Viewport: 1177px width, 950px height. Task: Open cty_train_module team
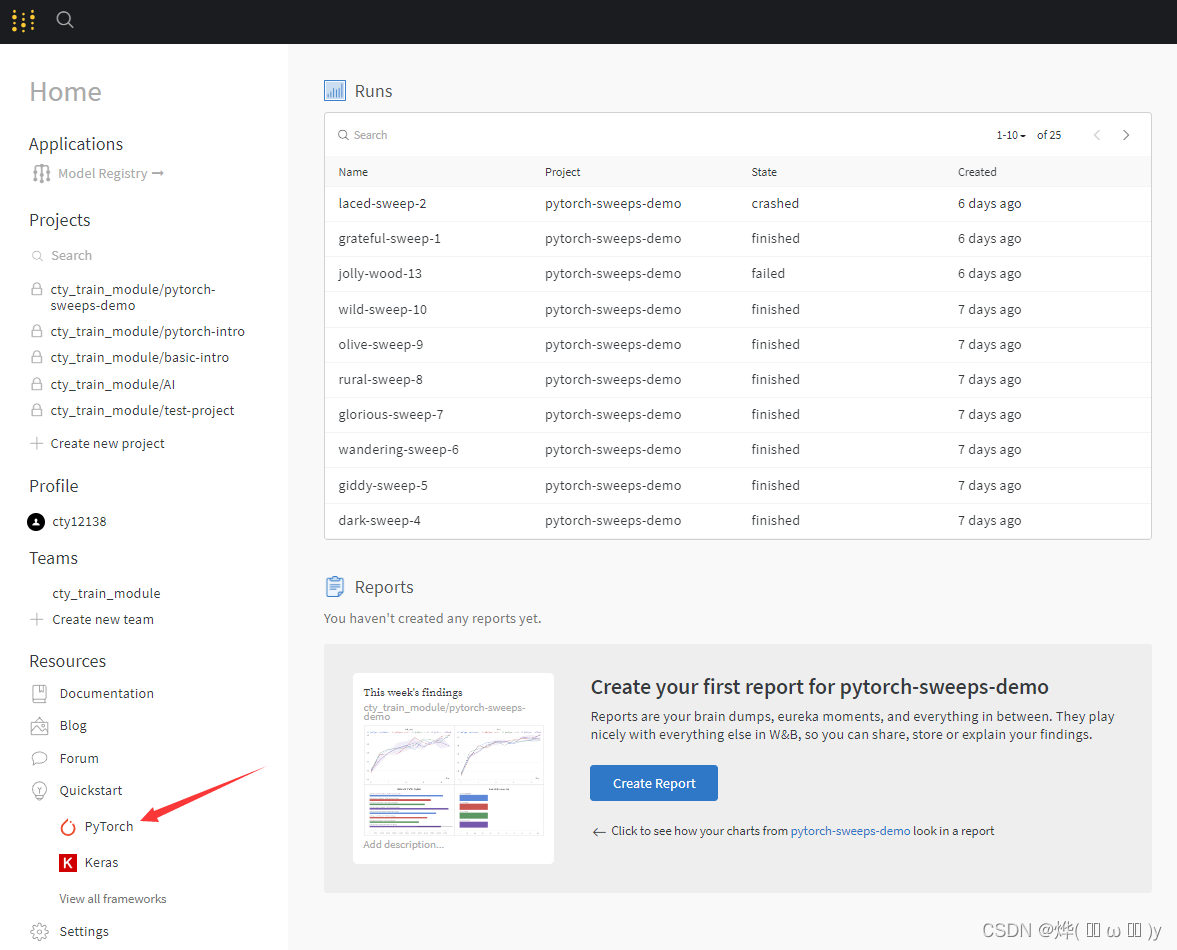[106, 593]
